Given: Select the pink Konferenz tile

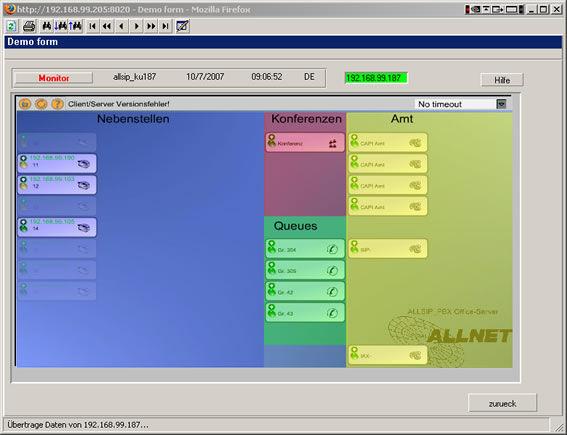Looking at the screenshot, I should point(305,142).
